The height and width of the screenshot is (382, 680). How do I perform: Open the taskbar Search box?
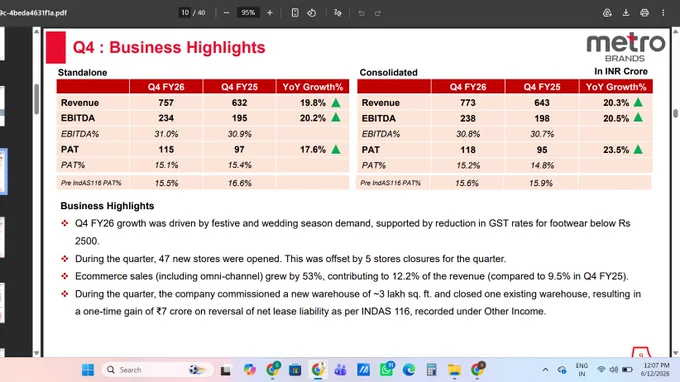click(158, 370)
